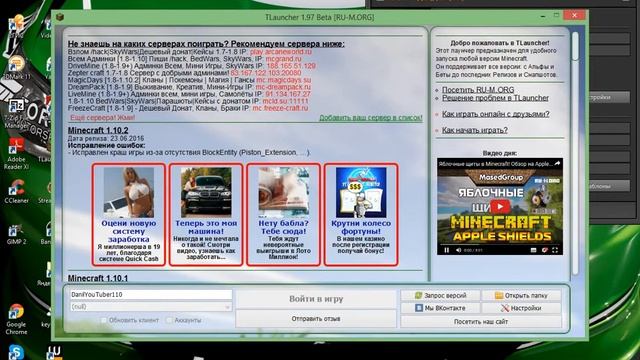Viewport: 640px width, 360px height.
Task: Click the 'Запрос версий' button
Action: [440, 296]
